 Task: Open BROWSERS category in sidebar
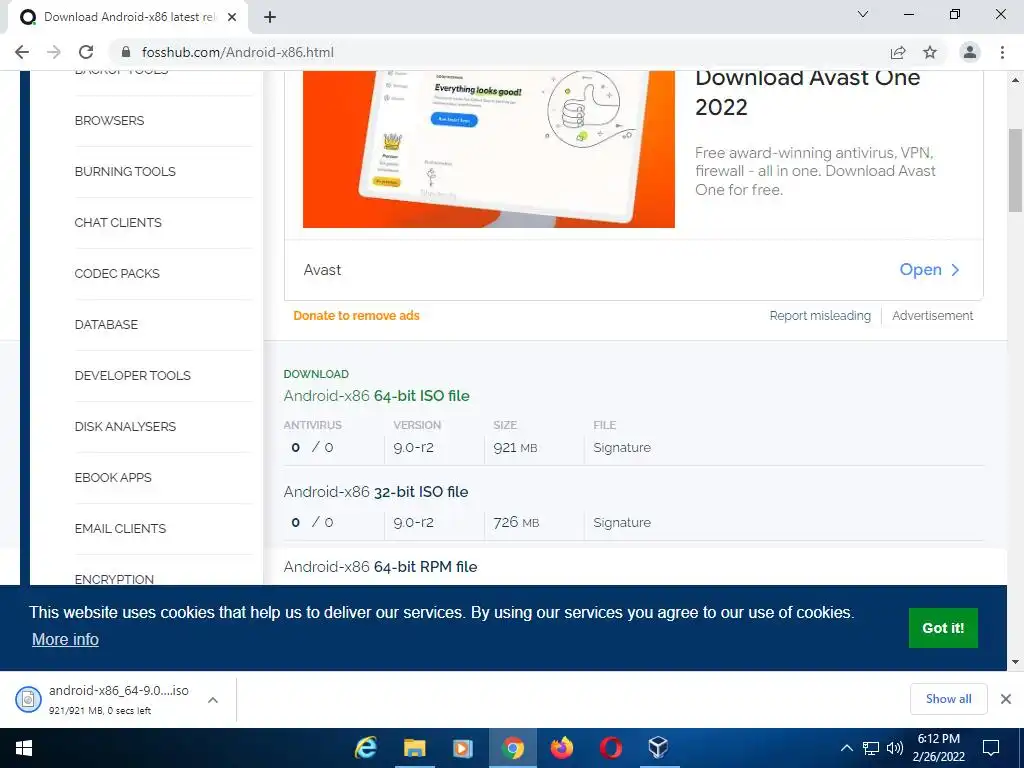pos(109,121)
